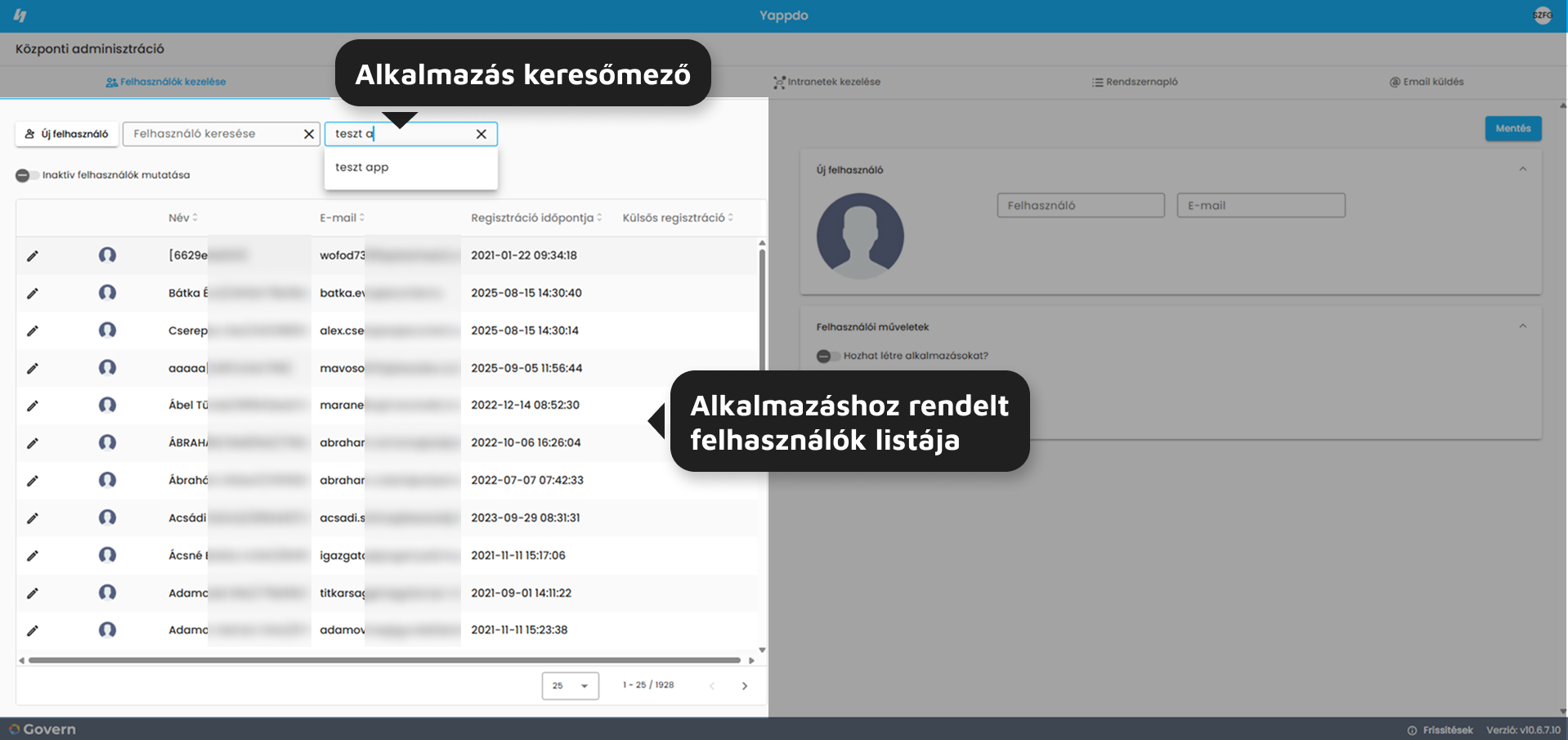Collapse the Felhasználói műveletek panel
Screen dimensions: 1568x740
[x=1523, y=326]
